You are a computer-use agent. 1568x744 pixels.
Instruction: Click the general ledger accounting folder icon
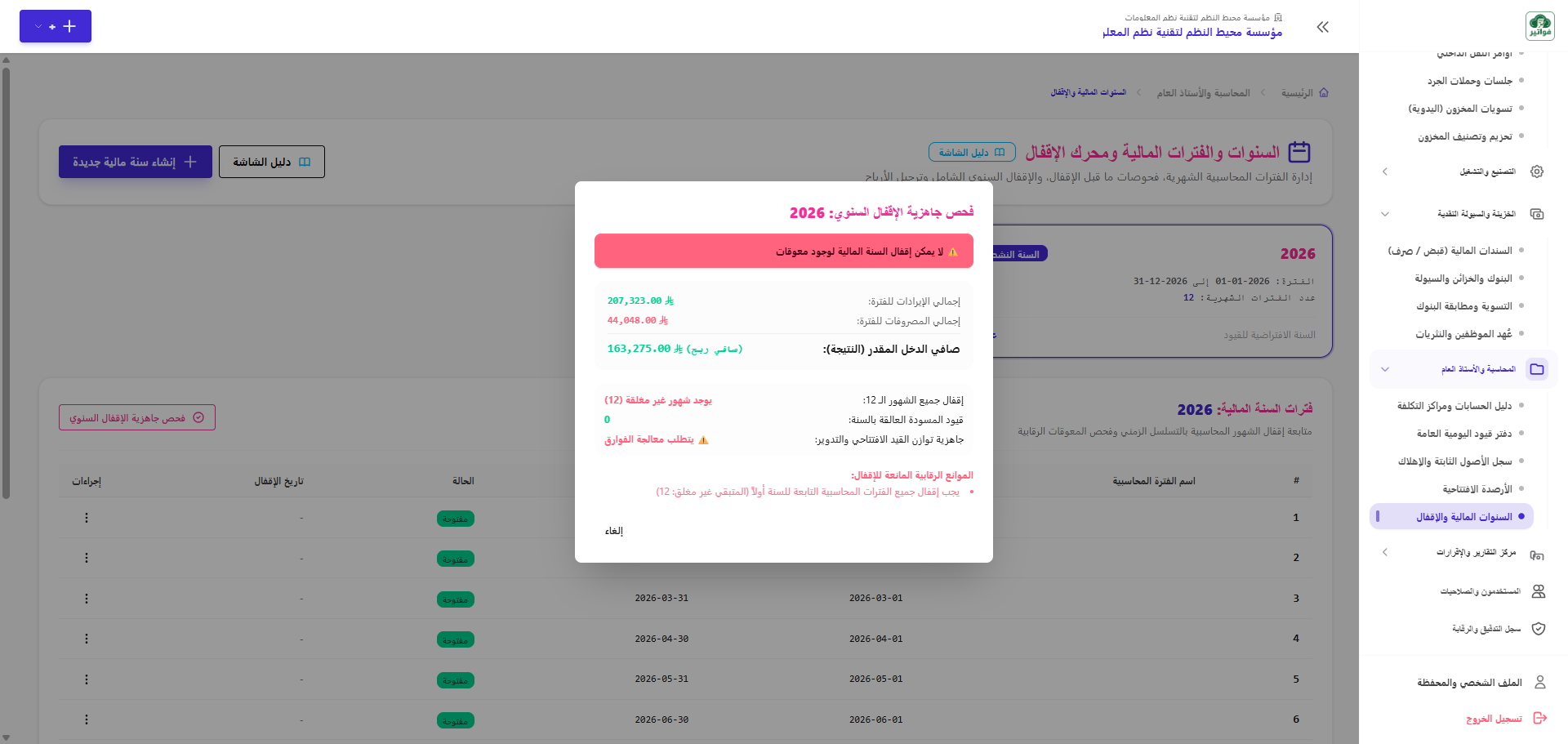(1537, 369)
